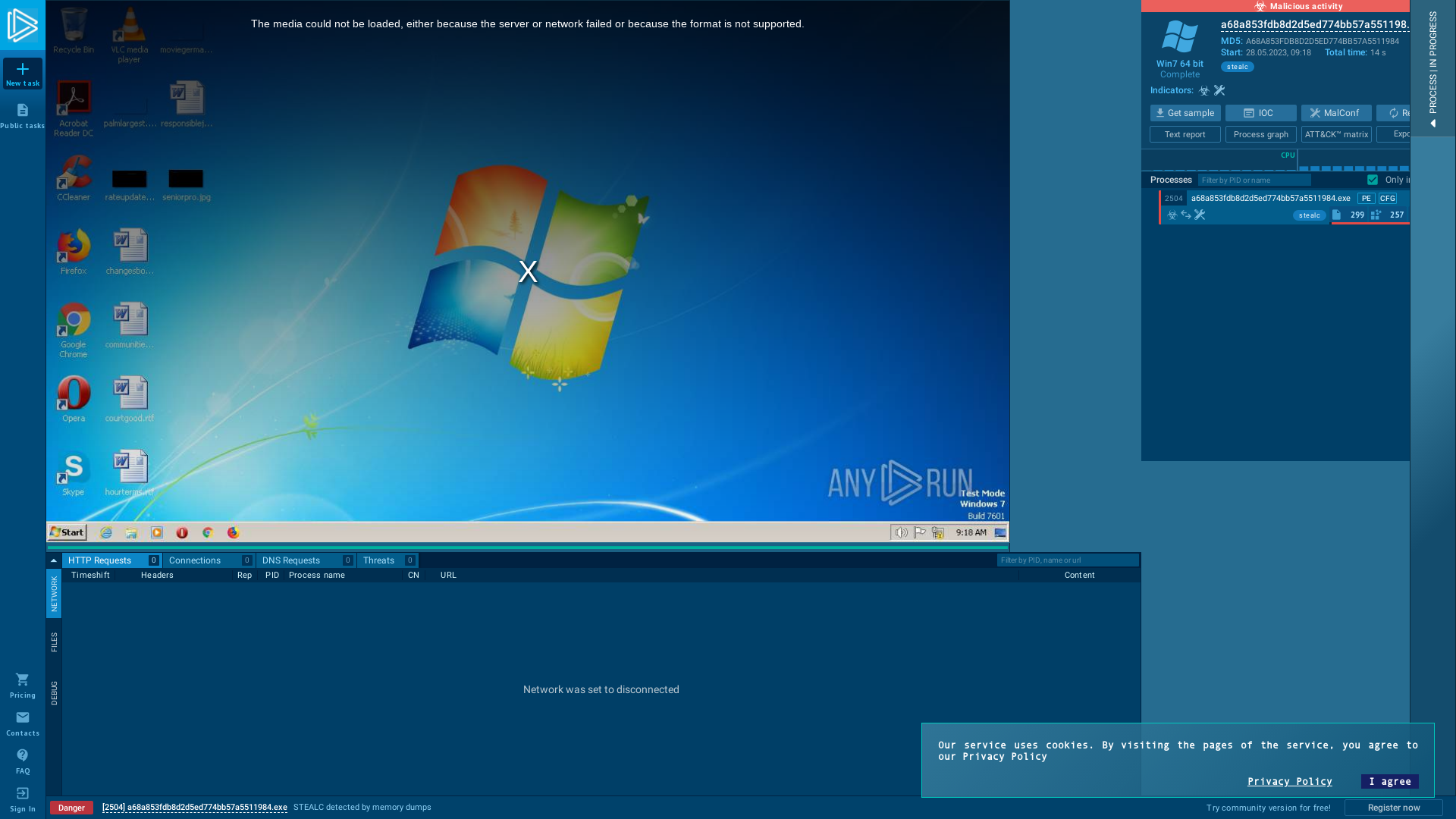Select ATT&CK matrix report view
The width and height of the screenshot is (1456, 819).
click(x=1337, y=134)
